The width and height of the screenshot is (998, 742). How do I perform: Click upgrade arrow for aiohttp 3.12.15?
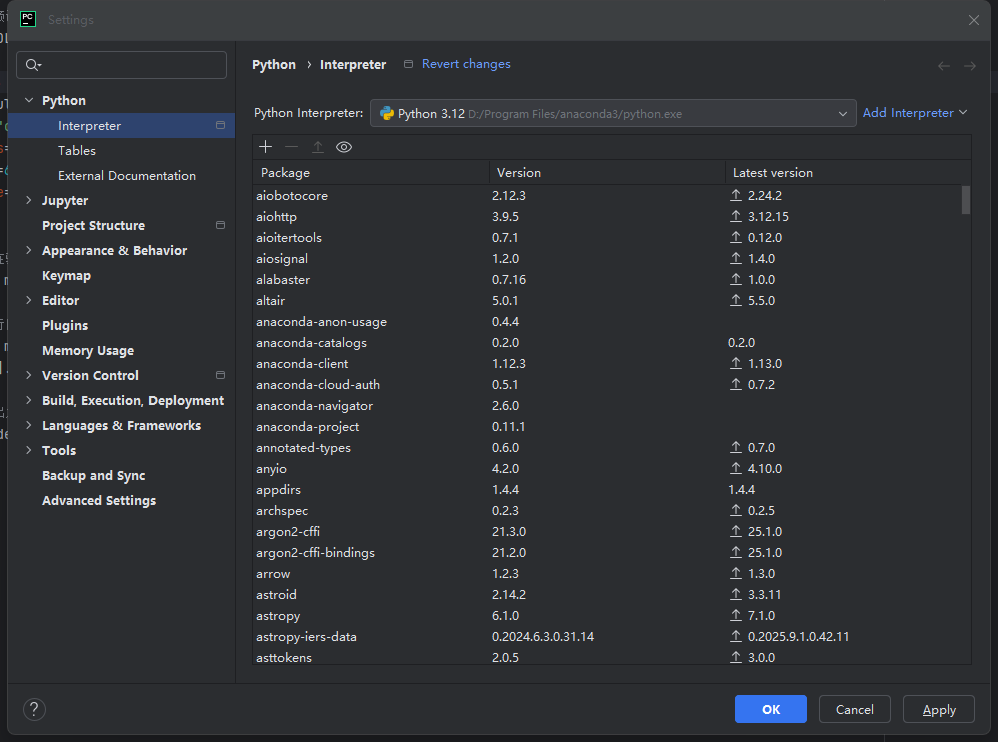coord(736,216)
